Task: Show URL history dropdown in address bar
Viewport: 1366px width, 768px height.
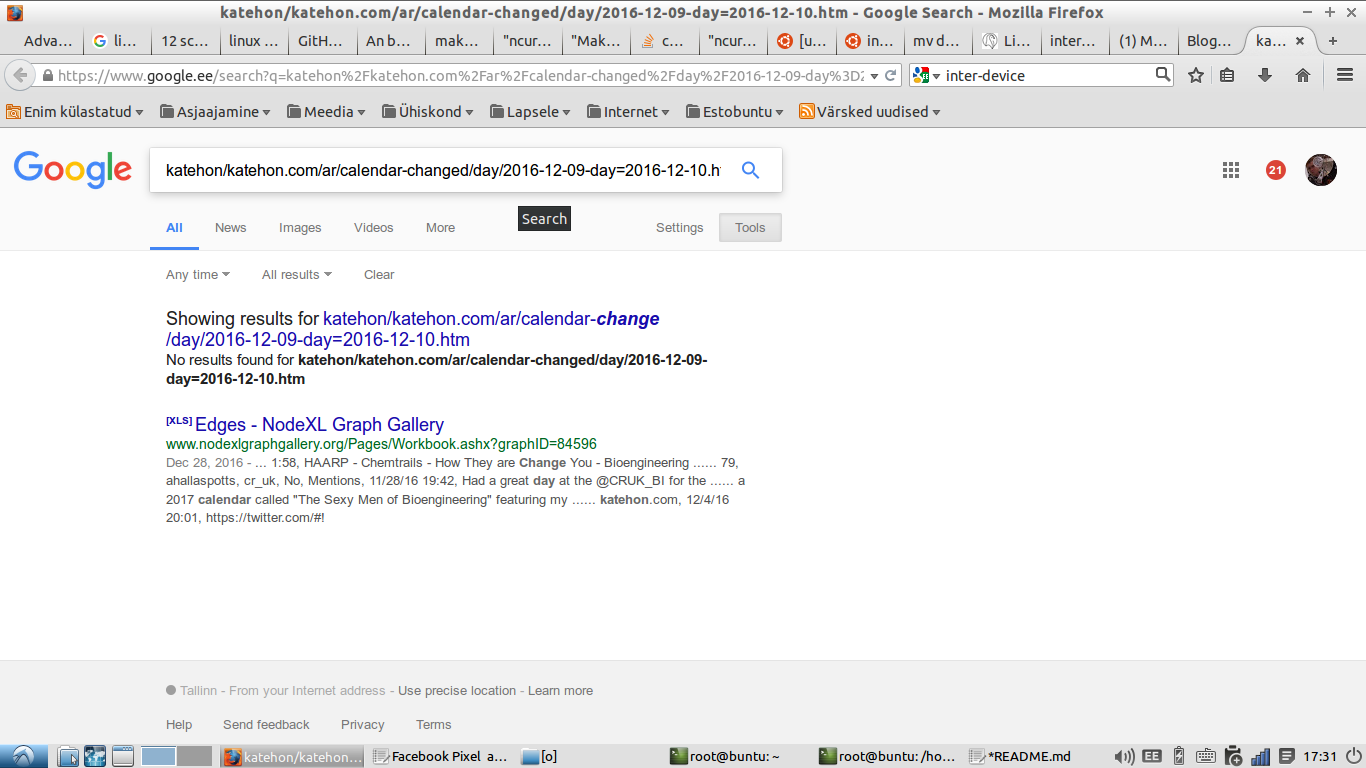Action: point(875,75)
